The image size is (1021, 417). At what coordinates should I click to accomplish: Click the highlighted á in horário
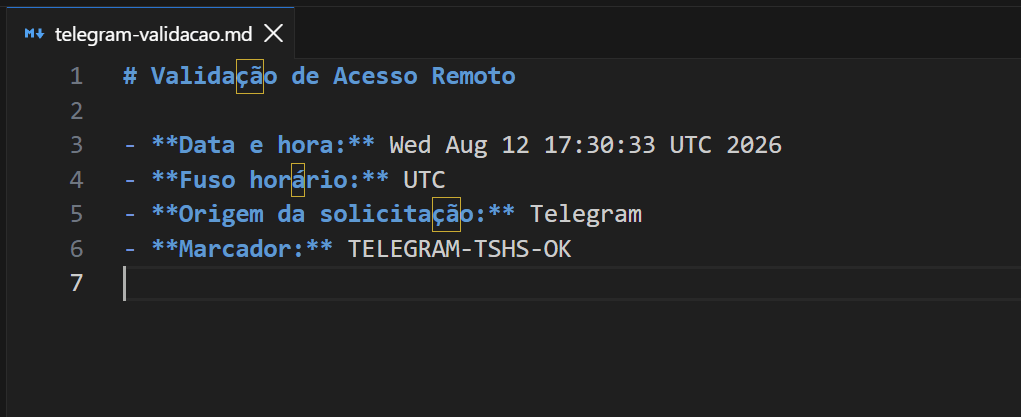pos(298,180)
